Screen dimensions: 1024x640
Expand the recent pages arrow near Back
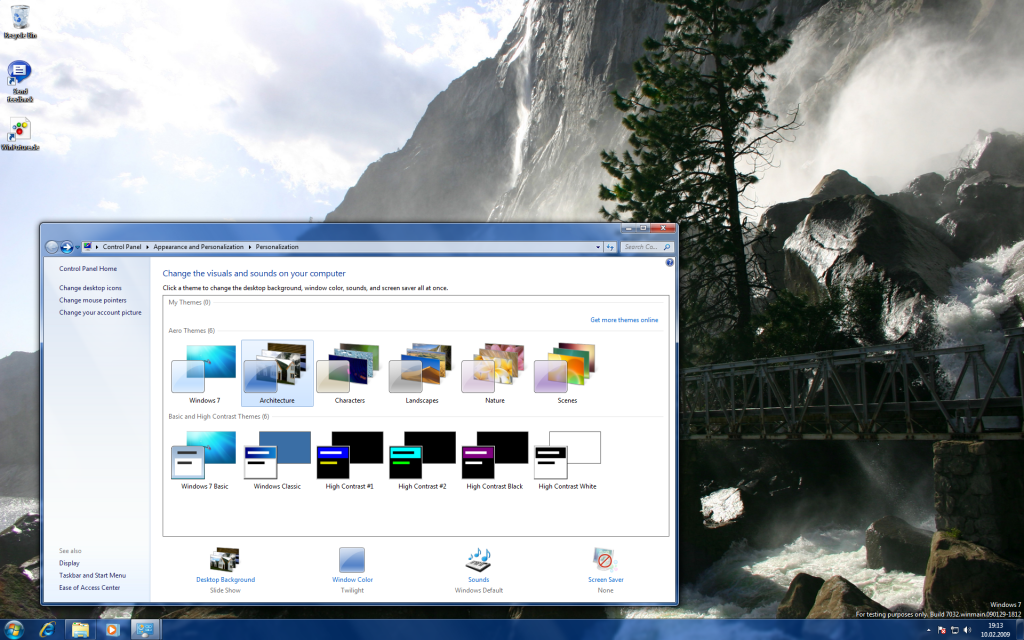[x=78, y=247]
